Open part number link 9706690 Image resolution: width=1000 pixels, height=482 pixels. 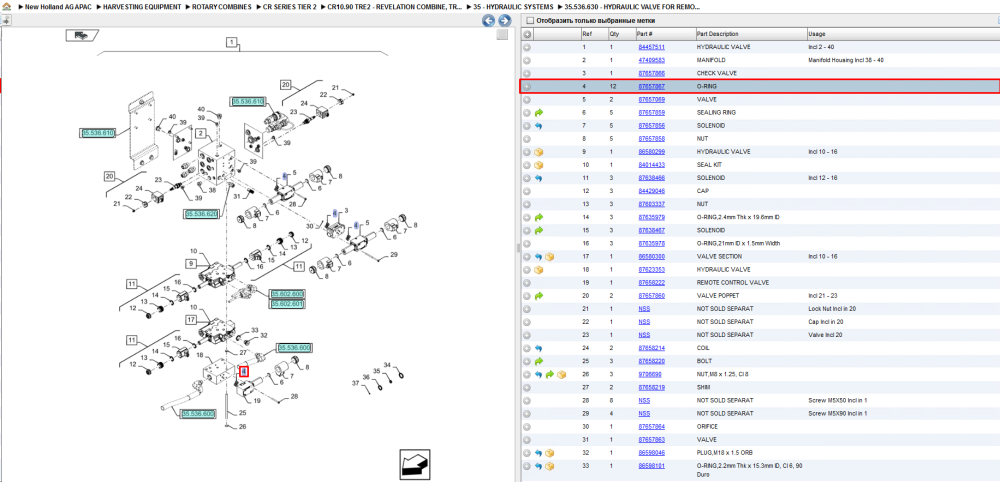pos(650,374)
